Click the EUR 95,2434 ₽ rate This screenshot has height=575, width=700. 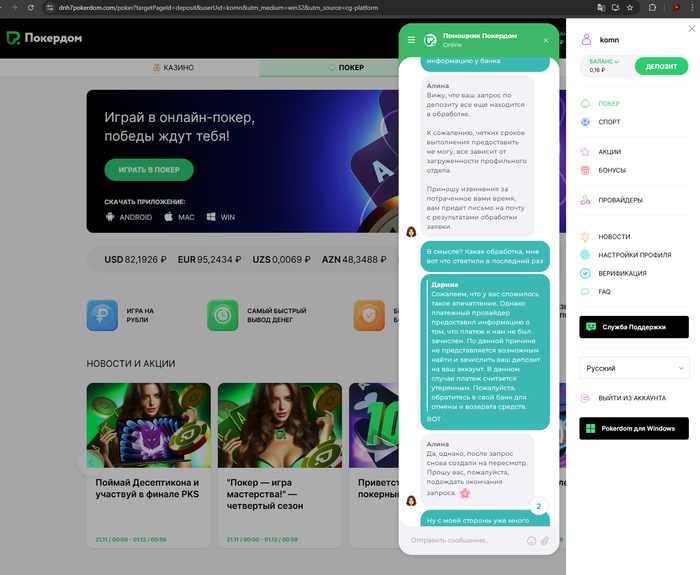coord(209,259)
